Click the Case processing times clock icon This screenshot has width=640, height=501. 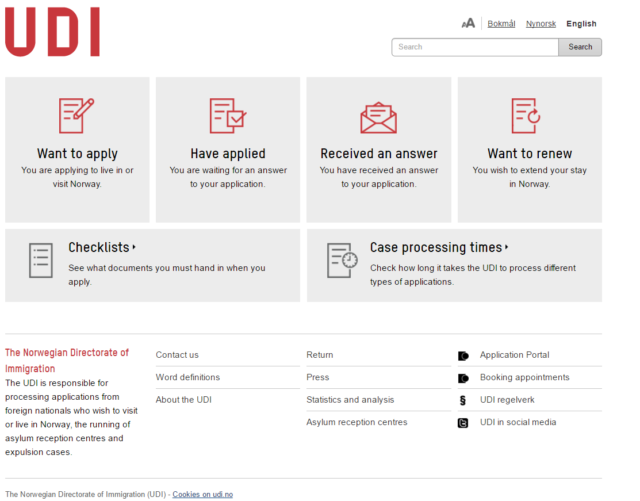click(x=342, y=261)
